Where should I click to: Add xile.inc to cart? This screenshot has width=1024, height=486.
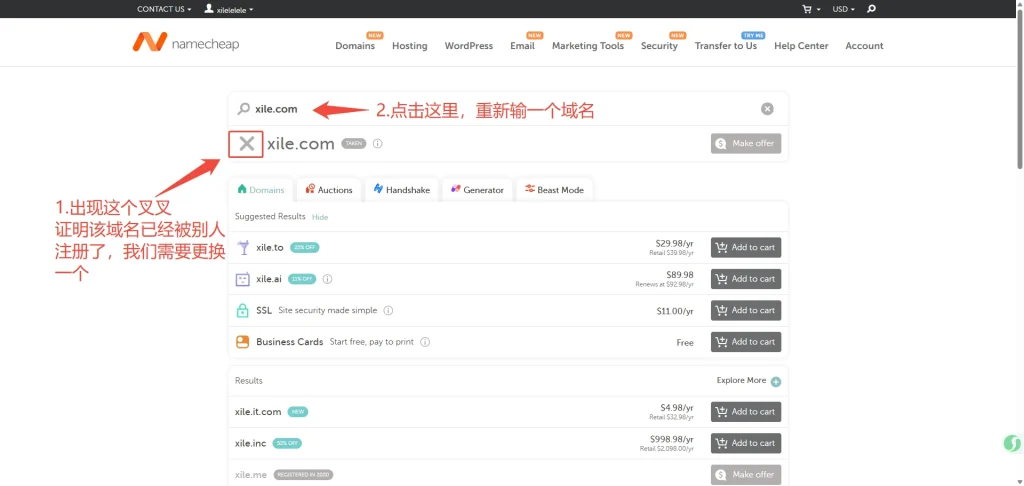click(x=746, y=443)
